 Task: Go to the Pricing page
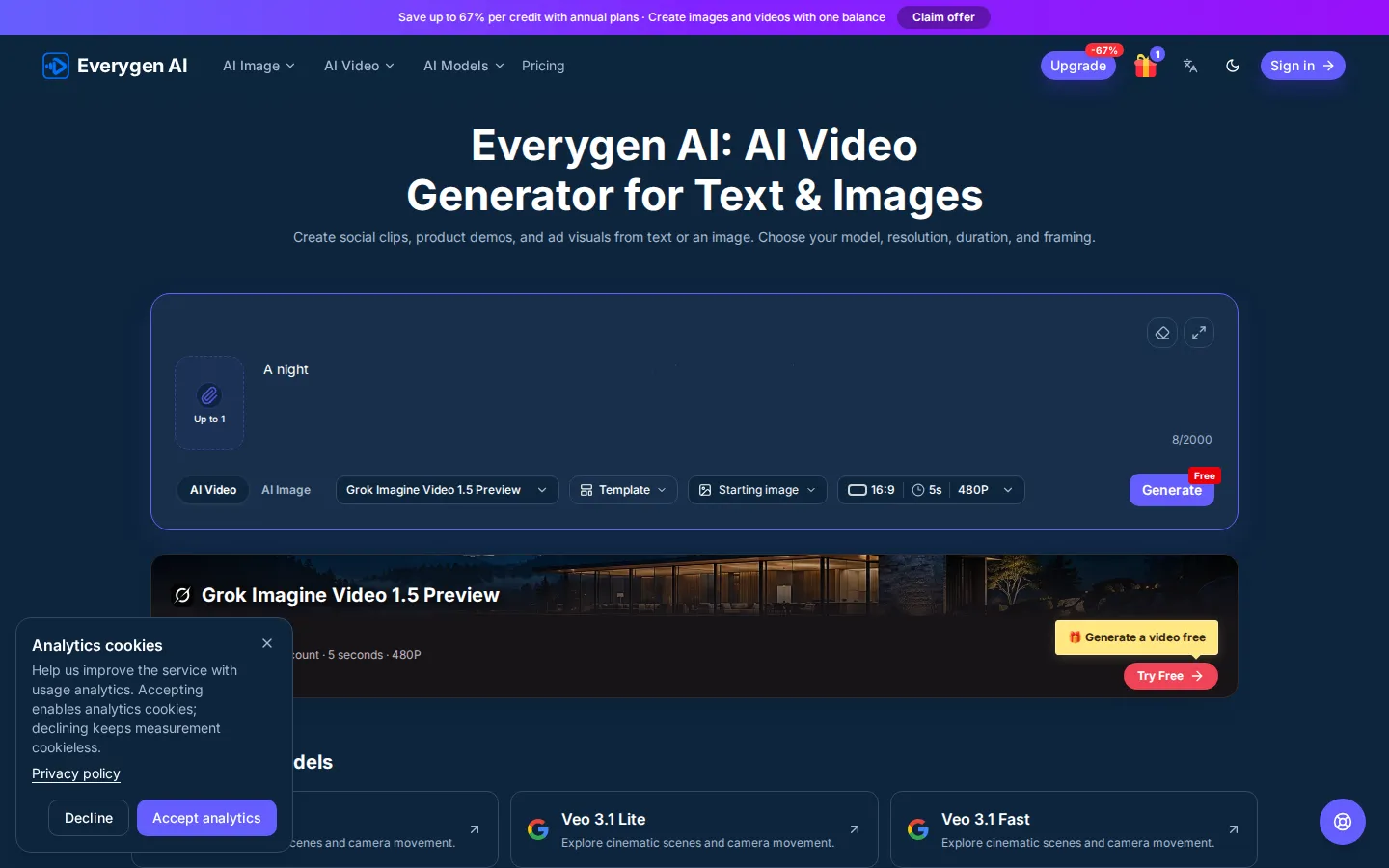pyautogui.click(x=543, y=66)
